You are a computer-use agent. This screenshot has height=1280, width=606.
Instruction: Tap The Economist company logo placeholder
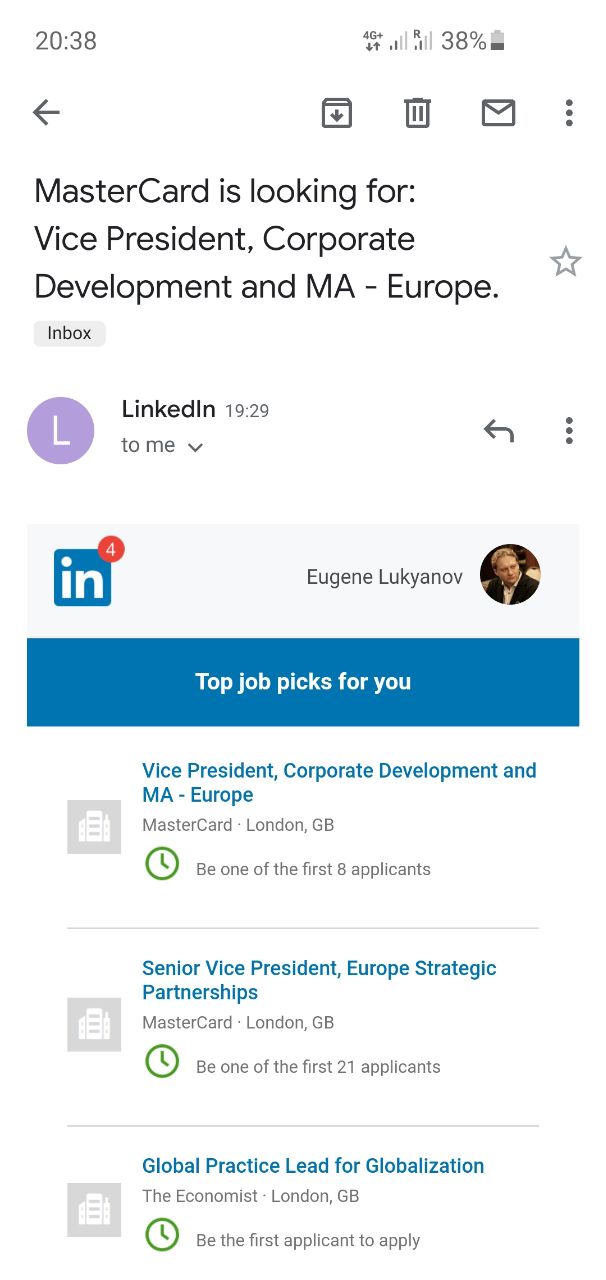[94, 1210]
